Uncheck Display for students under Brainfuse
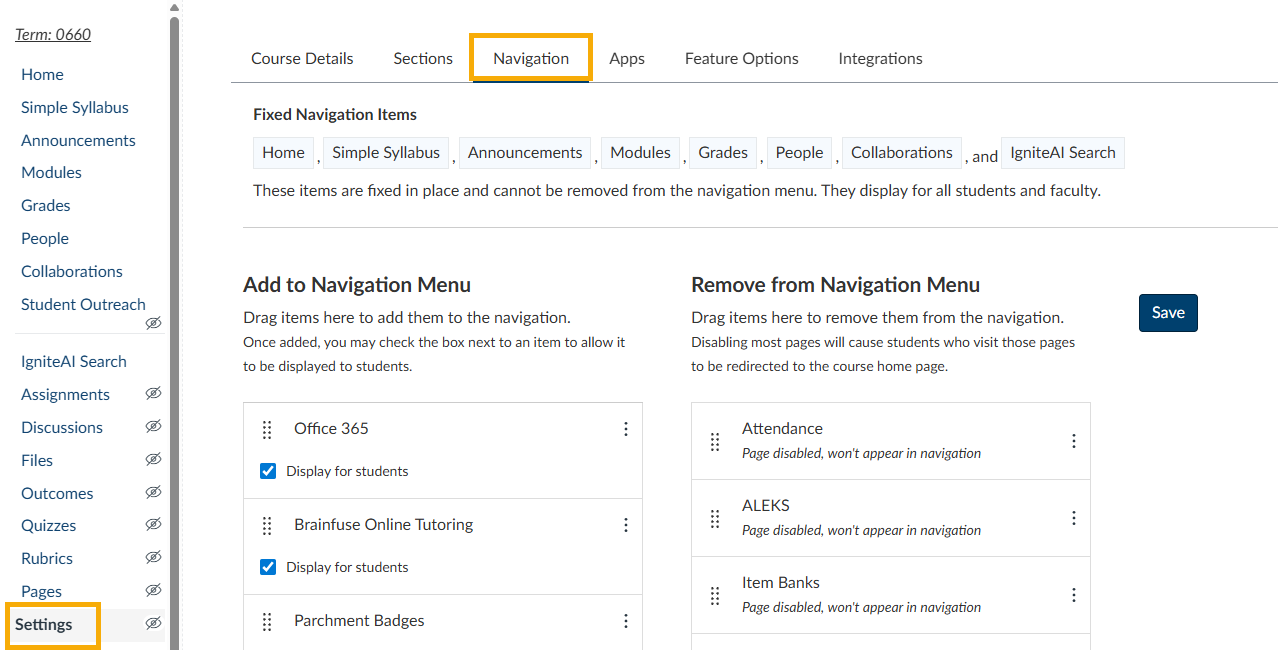The image size is (1278, 650). [x=268, y=567]
